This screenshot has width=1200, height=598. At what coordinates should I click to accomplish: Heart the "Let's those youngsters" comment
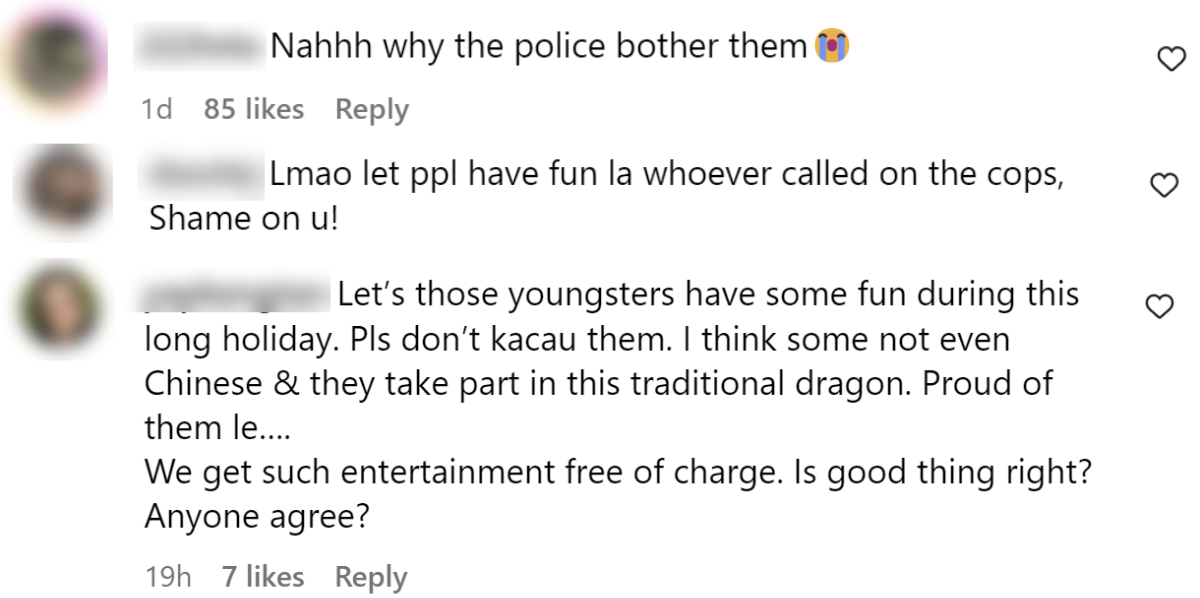tap(1158, 307)
